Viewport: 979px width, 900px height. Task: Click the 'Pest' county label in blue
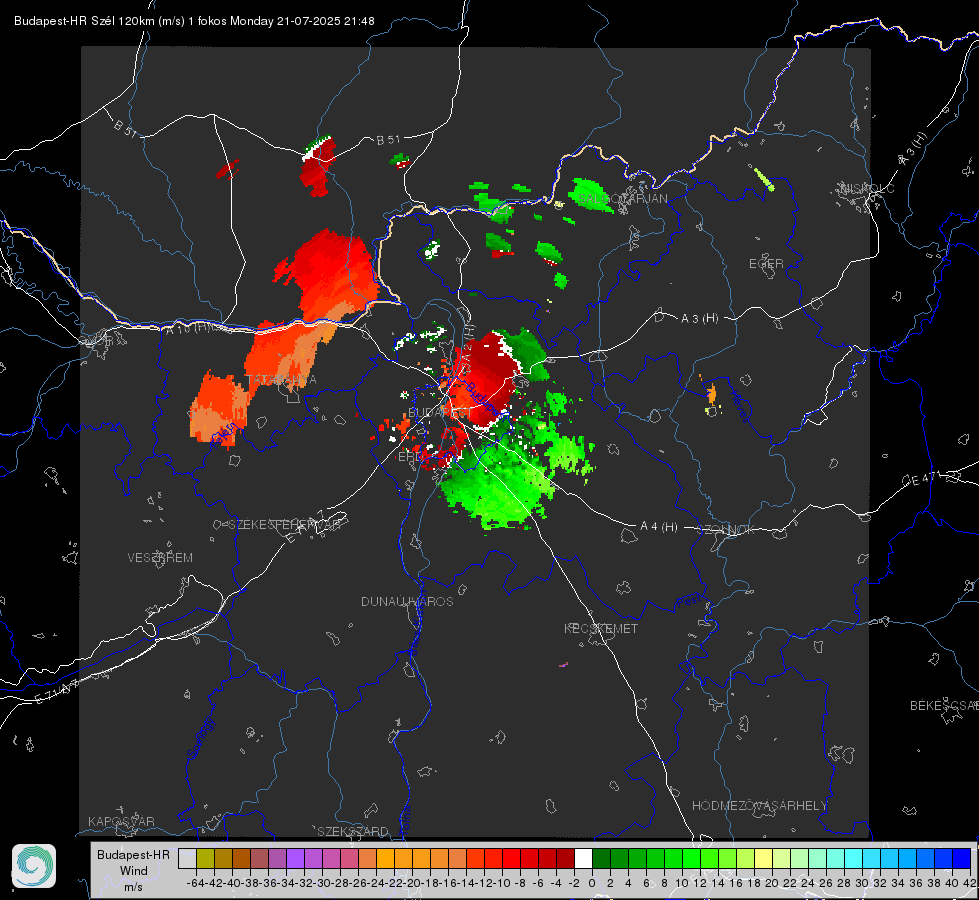point(687,601)
